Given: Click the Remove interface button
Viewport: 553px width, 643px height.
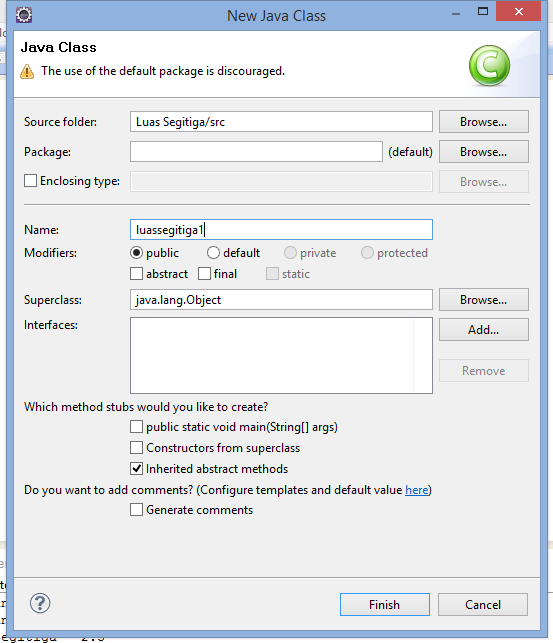Looking at the screenshot, I should [484, 371].
